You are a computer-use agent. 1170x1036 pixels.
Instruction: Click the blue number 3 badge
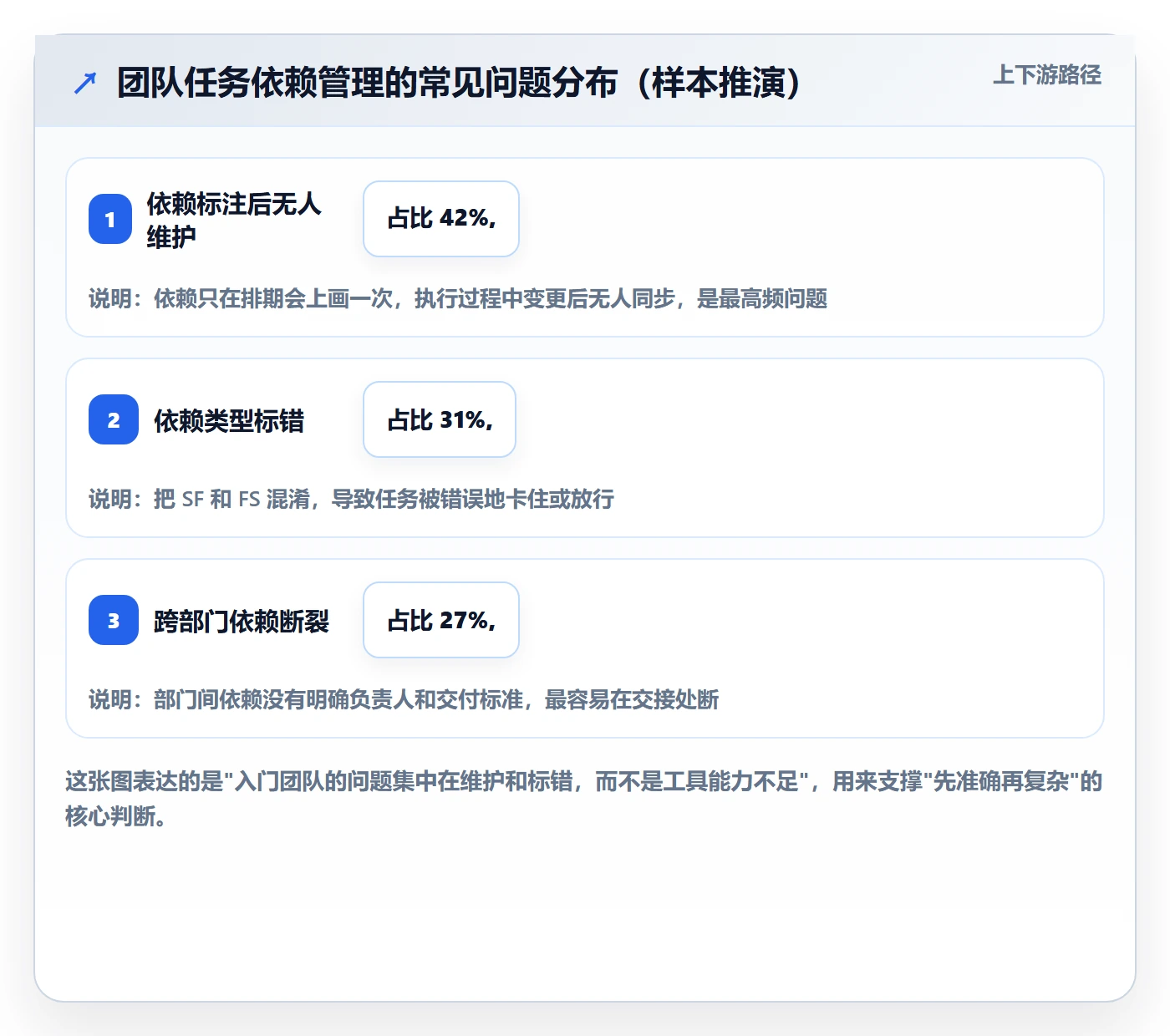(x=114, y=620)
